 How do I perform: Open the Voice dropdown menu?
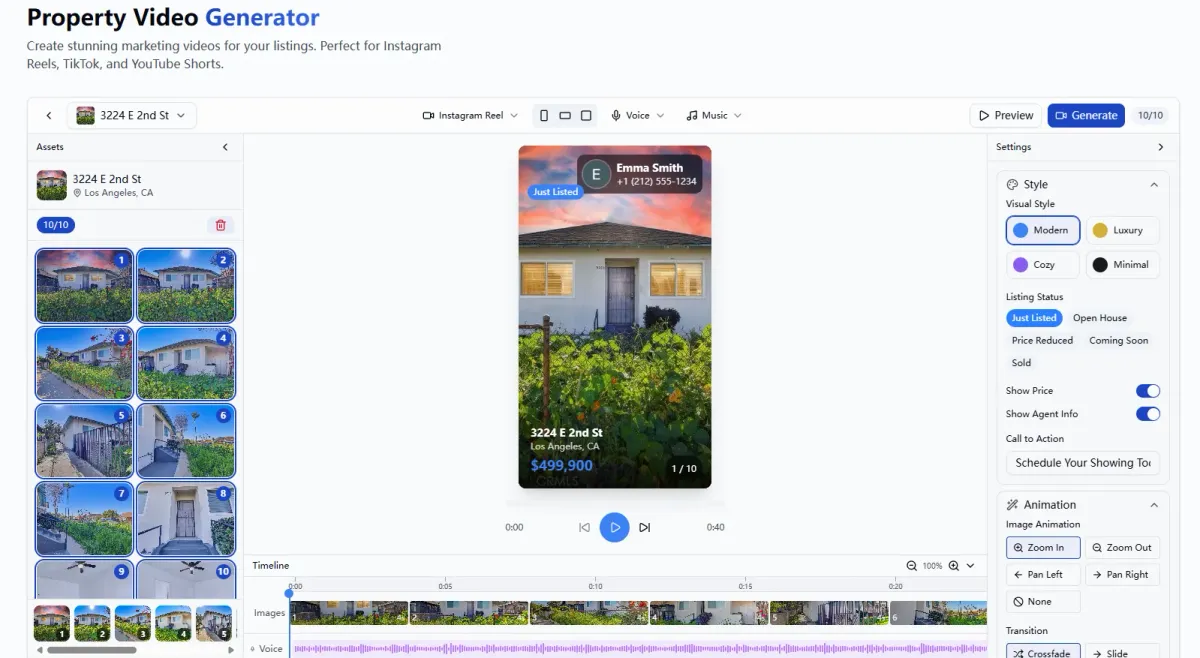point(637,116)
